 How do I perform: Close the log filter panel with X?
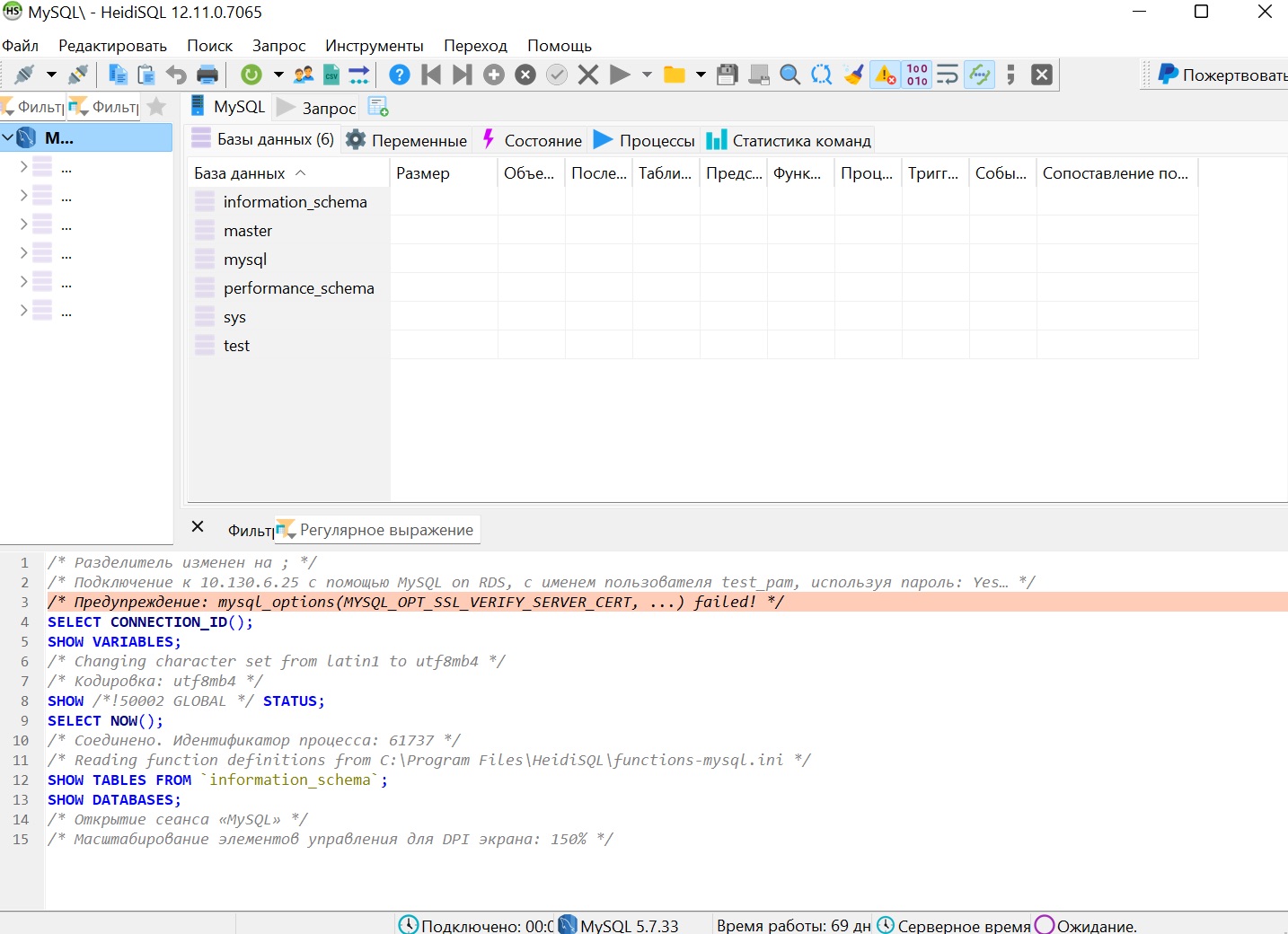198,527
